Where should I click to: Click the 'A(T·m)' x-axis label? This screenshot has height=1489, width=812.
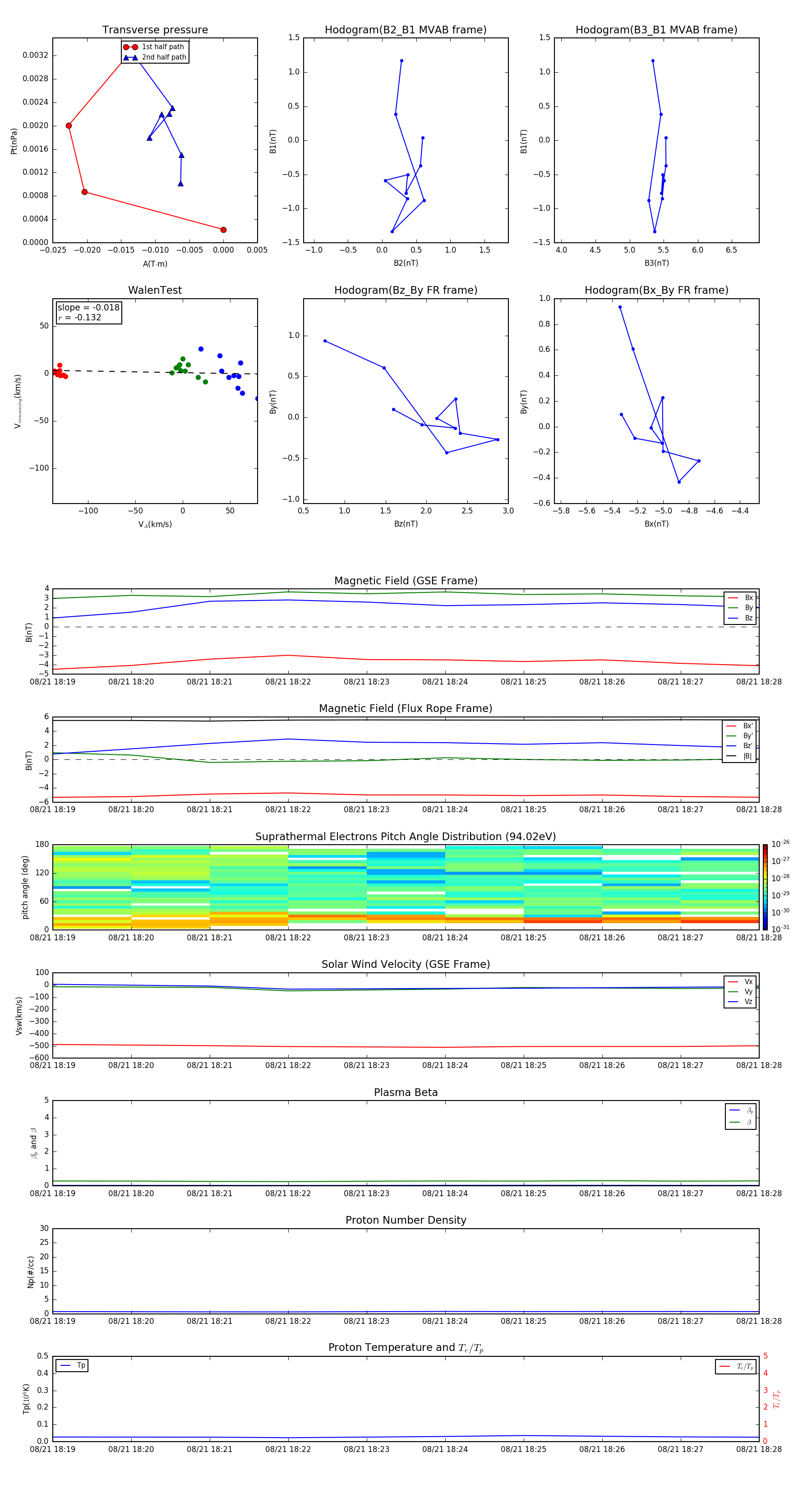point(155,264)
